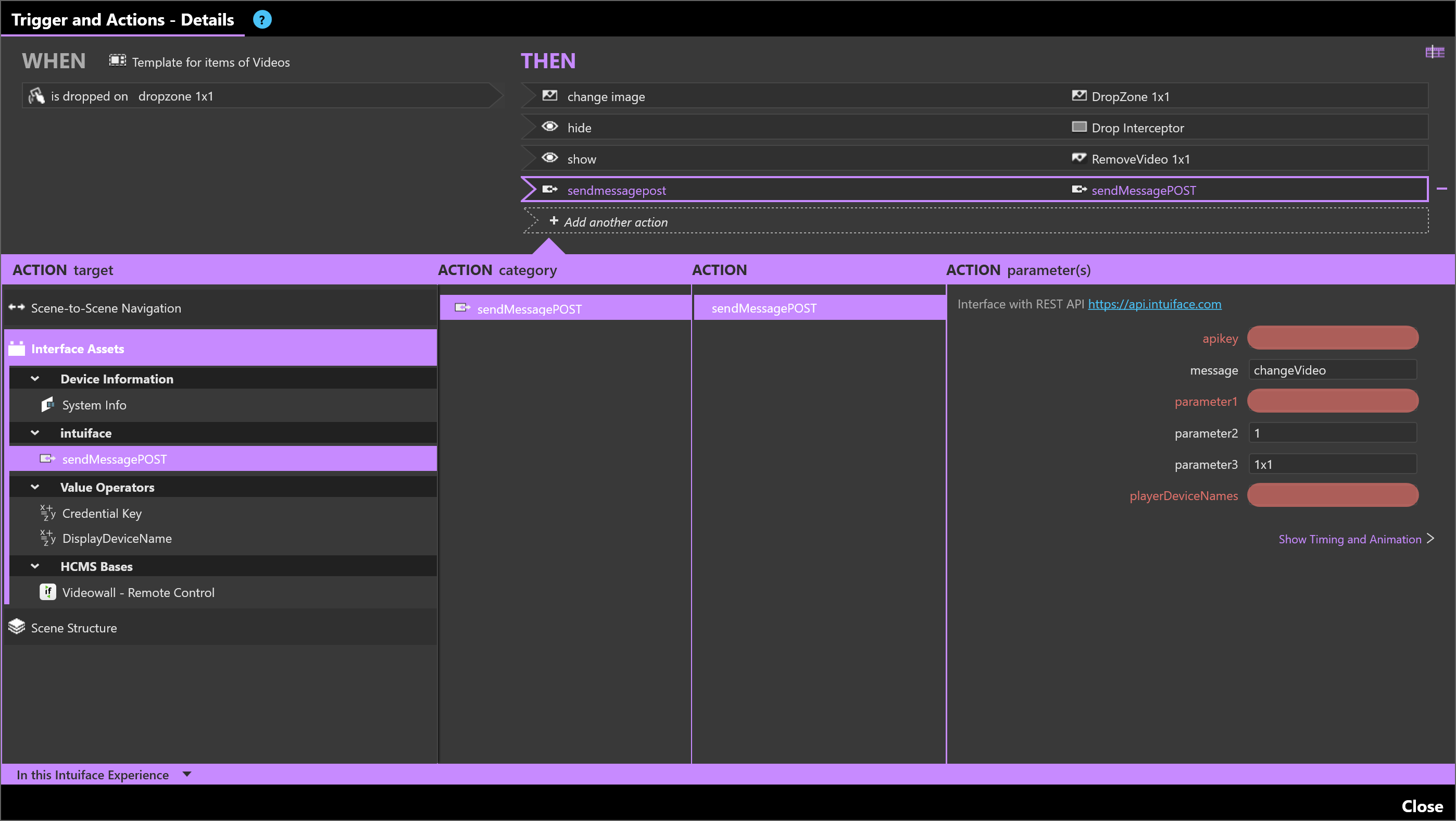The height and width of the screenshot is (821, 1456).
Task: Click the RemoveVideo 1x1 target icon
Action: coord(1079,158)
